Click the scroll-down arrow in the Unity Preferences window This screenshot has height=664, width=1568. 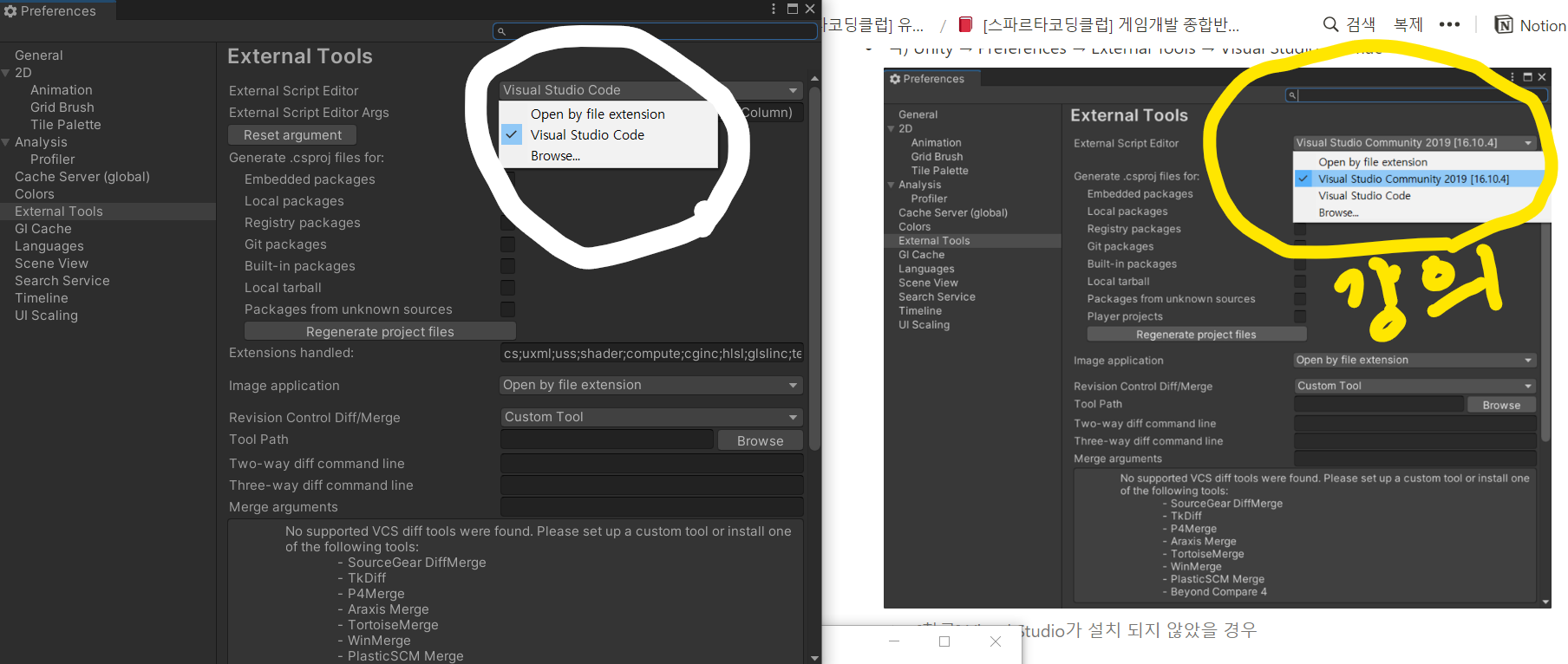point(814,658)
